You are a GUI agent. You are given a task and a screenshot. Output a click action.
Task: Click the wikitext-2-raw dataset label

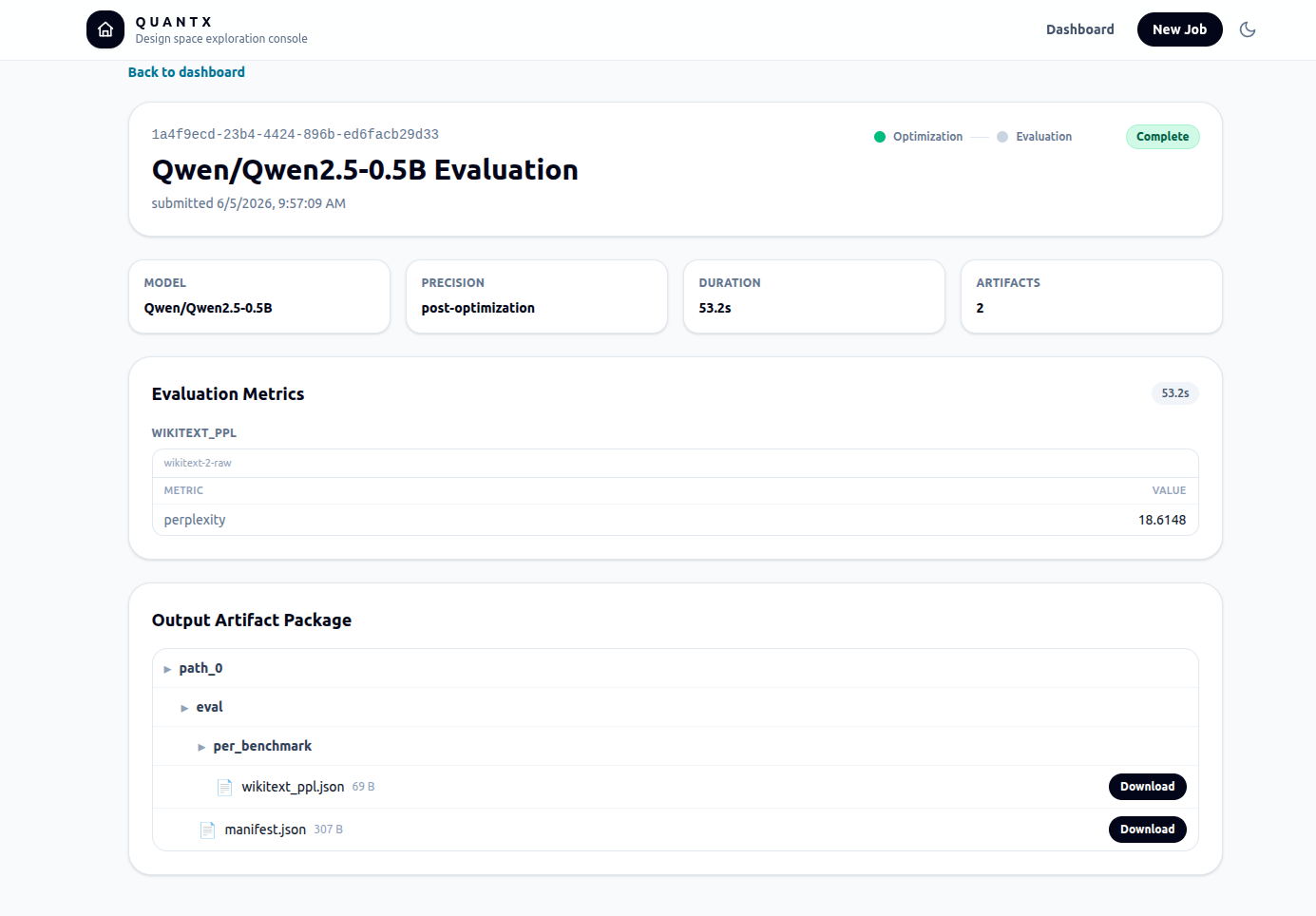[x=198, y=463]
